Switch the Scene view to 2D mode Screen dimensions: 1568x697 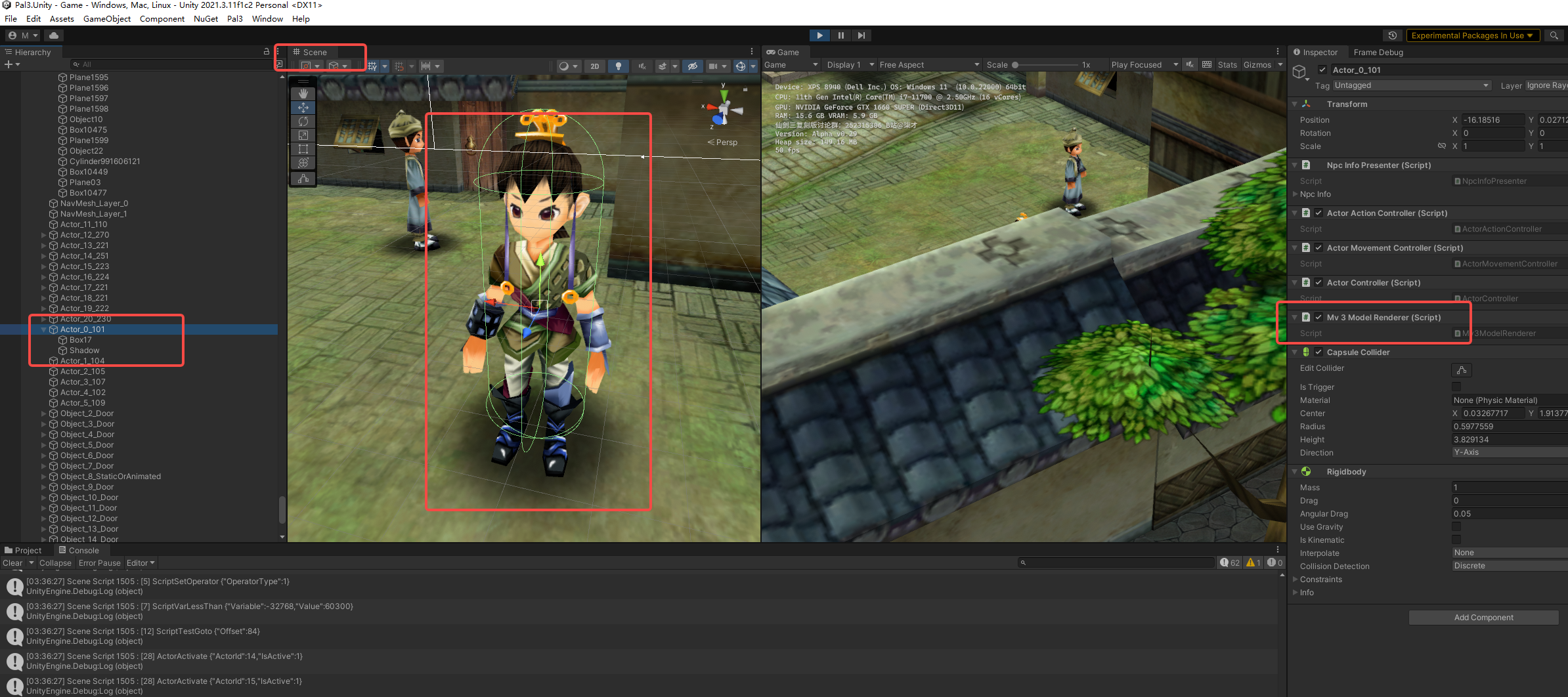tap(594, 66)
